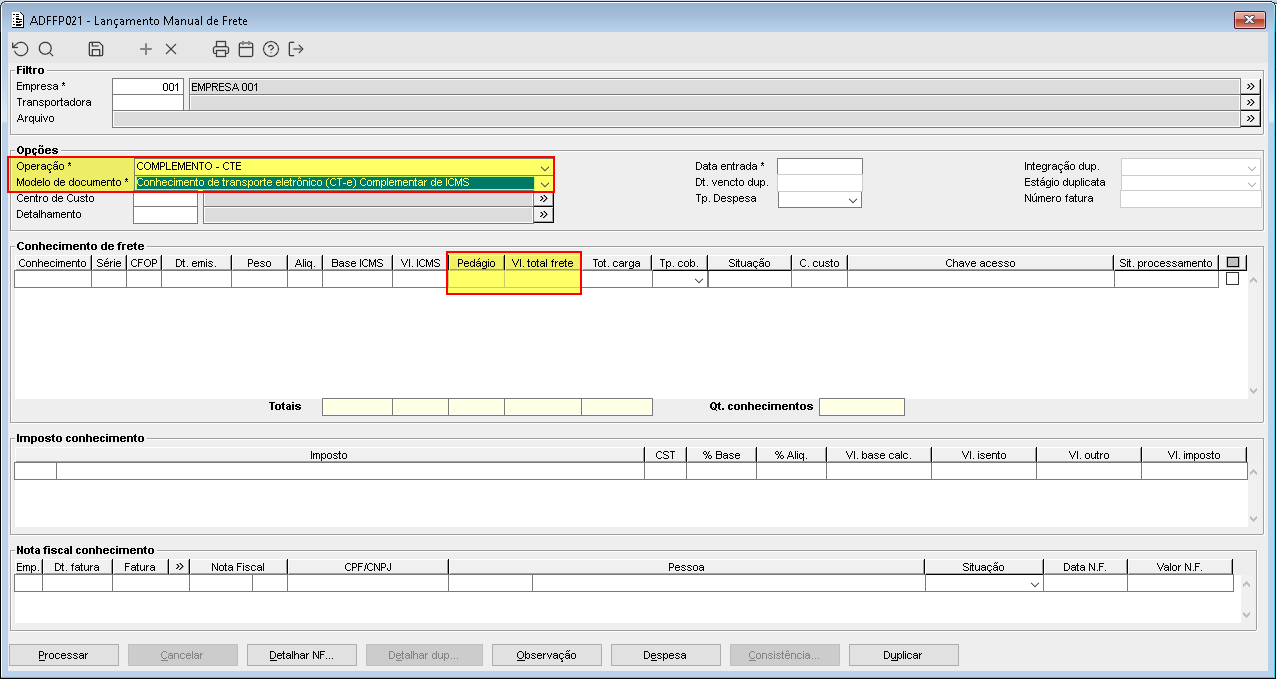Click the CFOP column header
Viewport: 1277px width, 679px height.
[x=144, y=263]
